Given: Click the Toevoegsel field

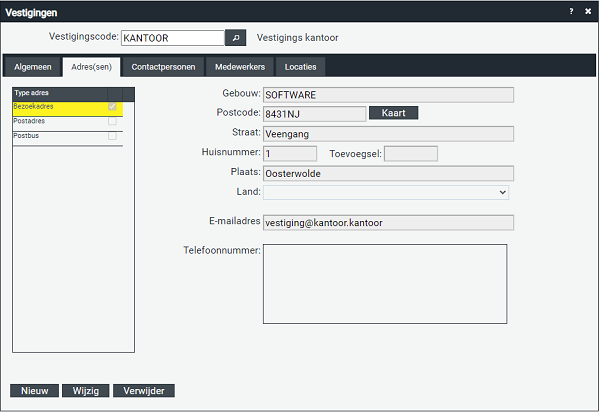Looking at the screenshot, I should 411,154.
